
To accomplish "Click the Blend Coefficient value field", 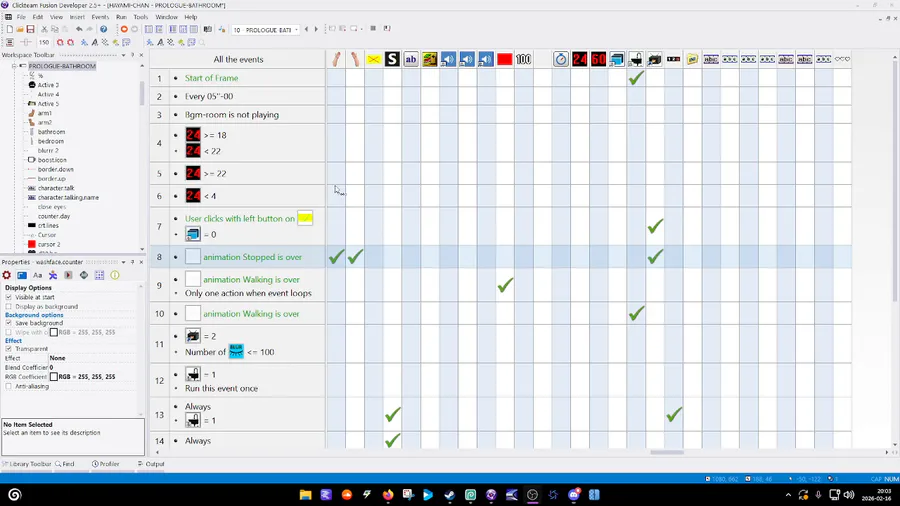I will coord(92,367).
